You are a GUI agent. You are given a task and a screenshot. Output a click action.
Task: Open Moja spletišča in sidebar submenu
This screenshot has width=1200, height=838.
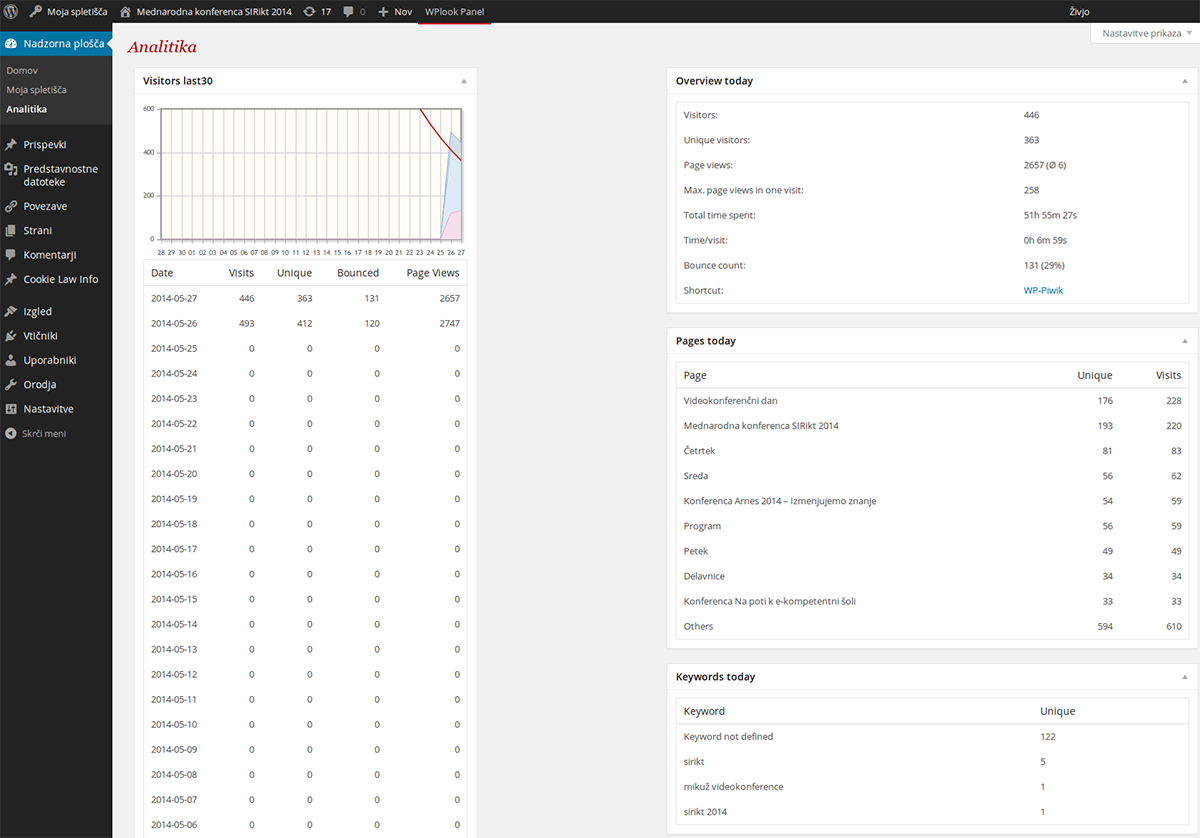coord(36,90)
